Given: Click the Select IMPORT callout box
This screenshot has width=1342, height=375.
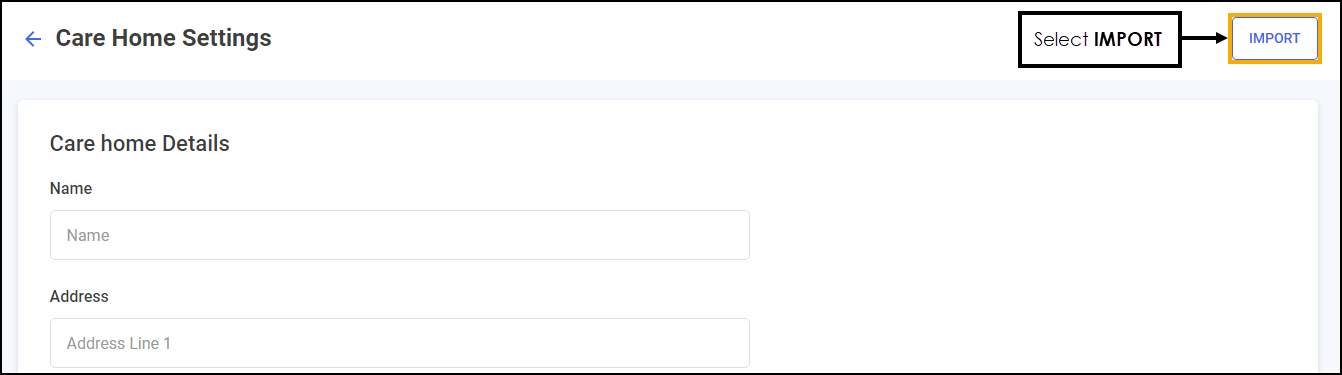Looking at the screenshot, I should tap(1100, 40).
